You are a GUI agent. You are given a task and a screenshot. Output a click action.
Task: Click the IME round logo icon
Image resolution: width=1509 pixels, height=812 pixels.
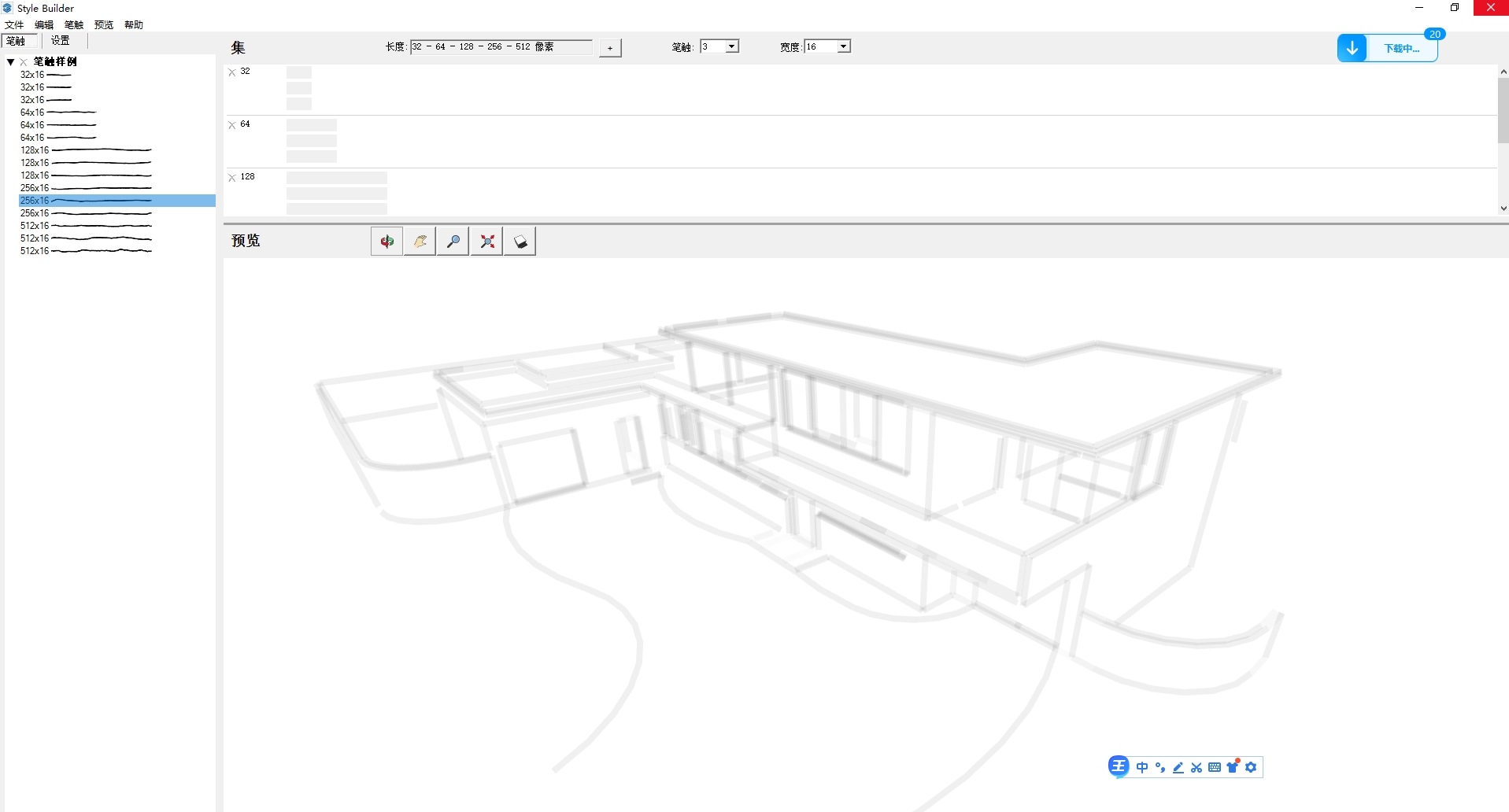click(1118, 766)
